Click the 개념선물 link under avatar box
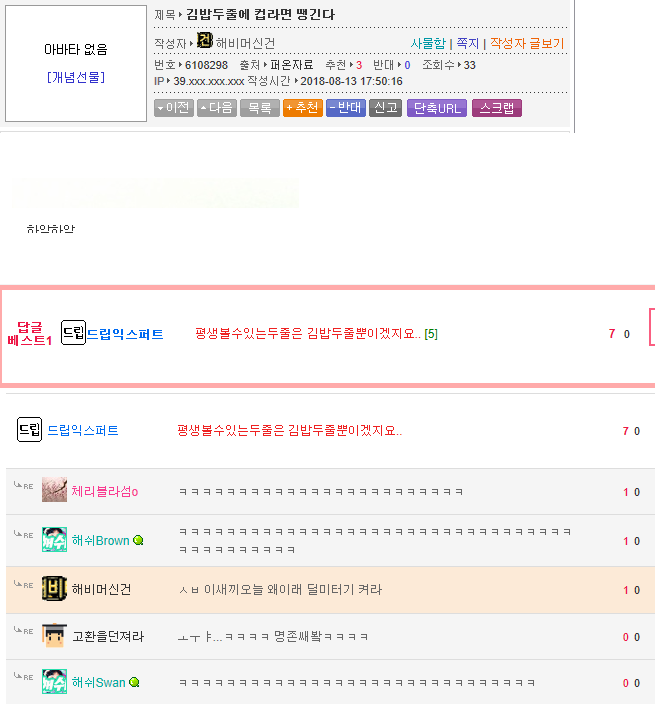 click(75, 77)
